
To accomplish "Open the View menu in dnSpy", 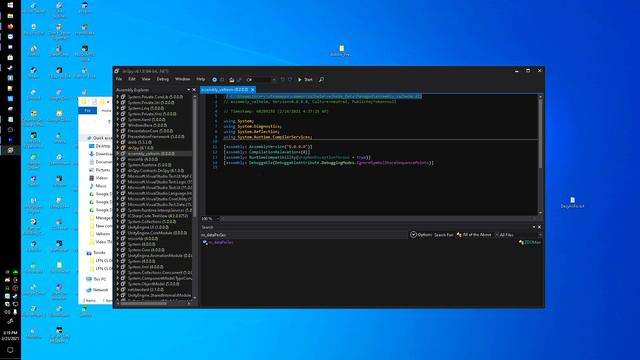I will (146, 79).
